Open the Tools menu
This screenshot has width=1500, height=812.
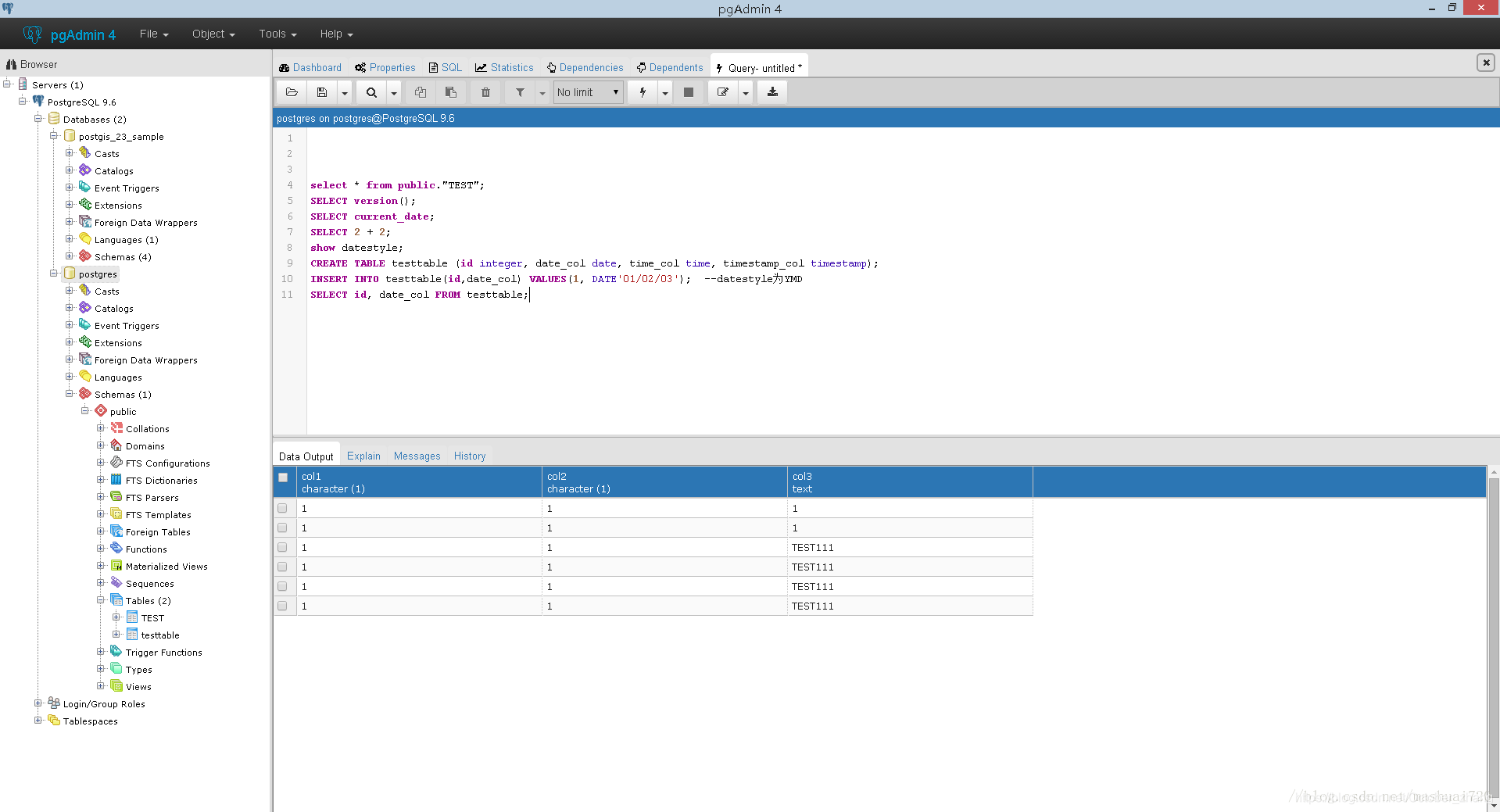(x=277, y=34)
